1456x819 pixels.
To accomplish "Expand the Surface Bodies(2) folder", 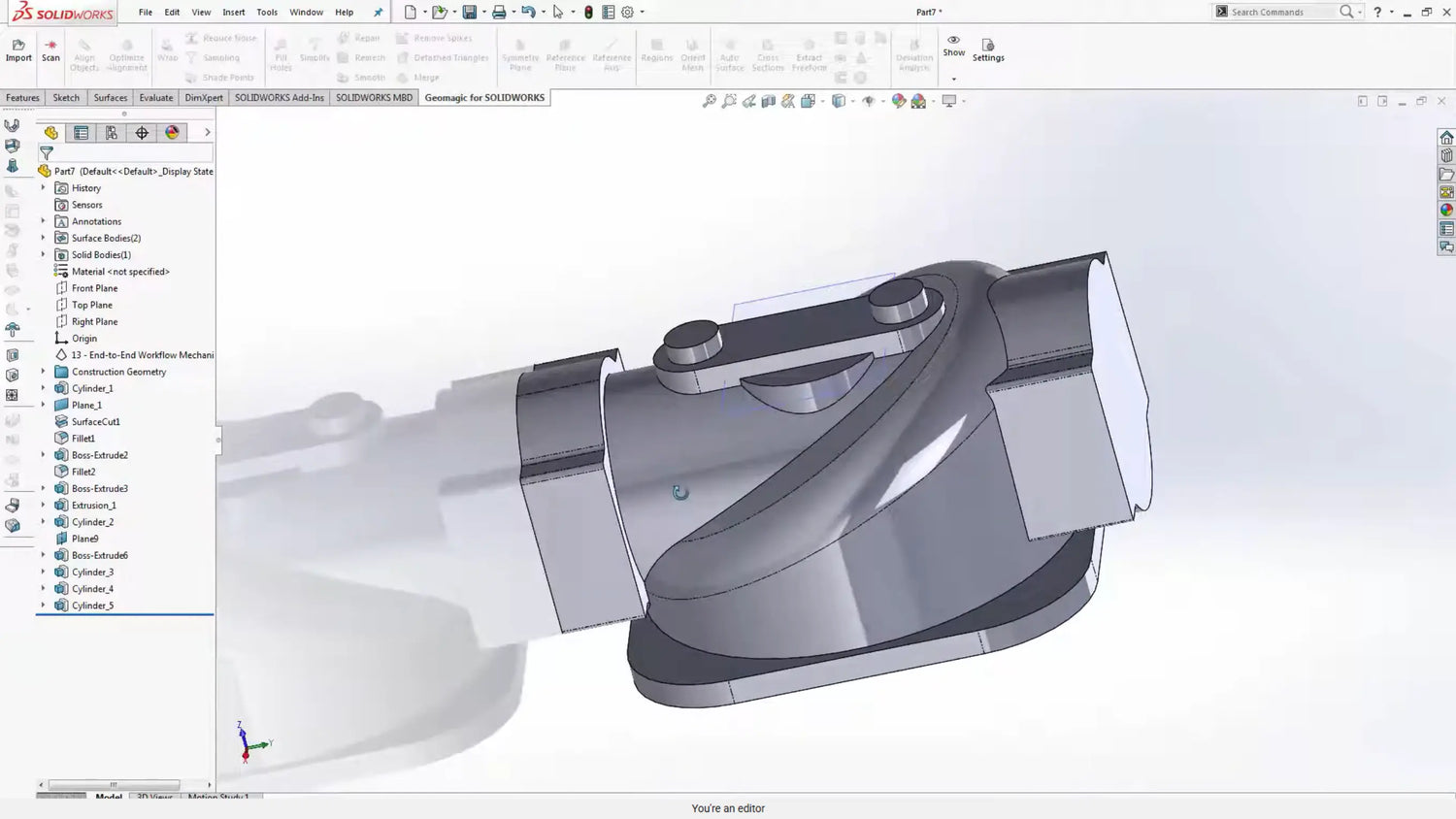I will coord(43,238).
